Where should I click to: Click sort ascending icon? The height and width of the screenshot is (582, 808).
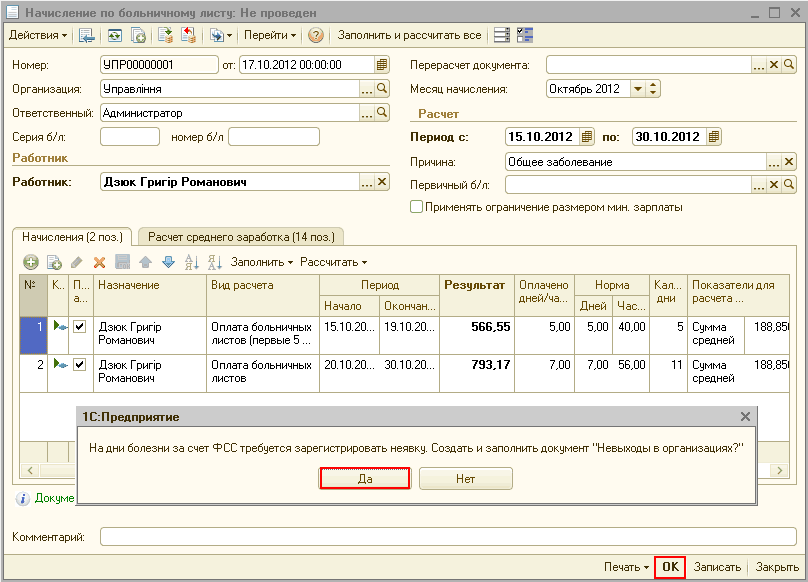(192, 262)
